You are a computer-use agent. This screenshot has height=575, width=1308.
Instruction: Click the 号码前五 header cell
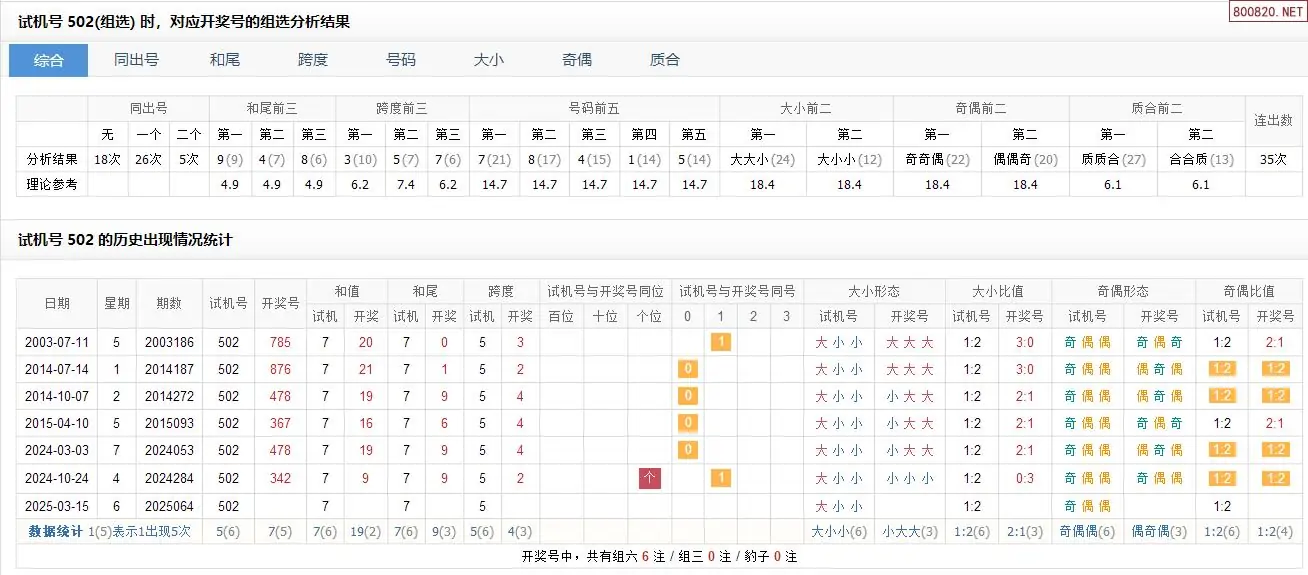594,108
